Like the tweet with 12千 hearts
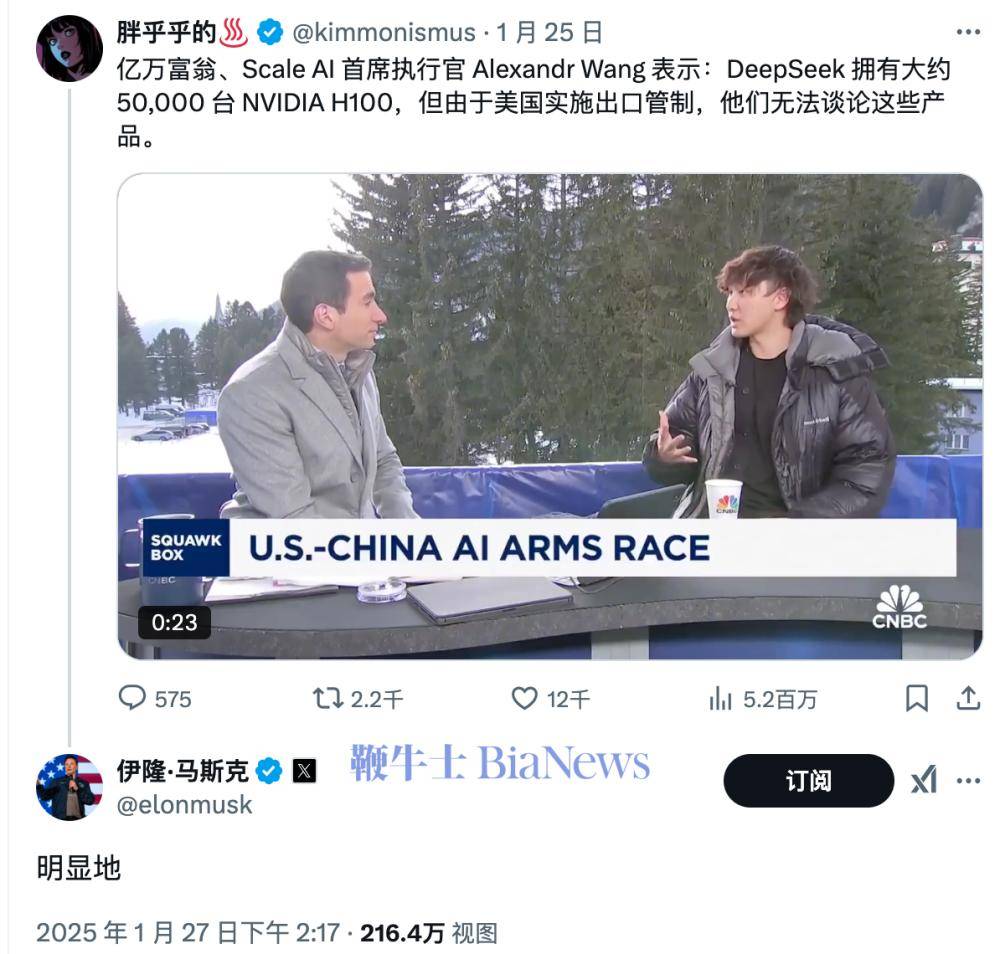Image resolution: width=1000 pixels, height=954 pixels. pyautogui.click(x=524, y=698)
